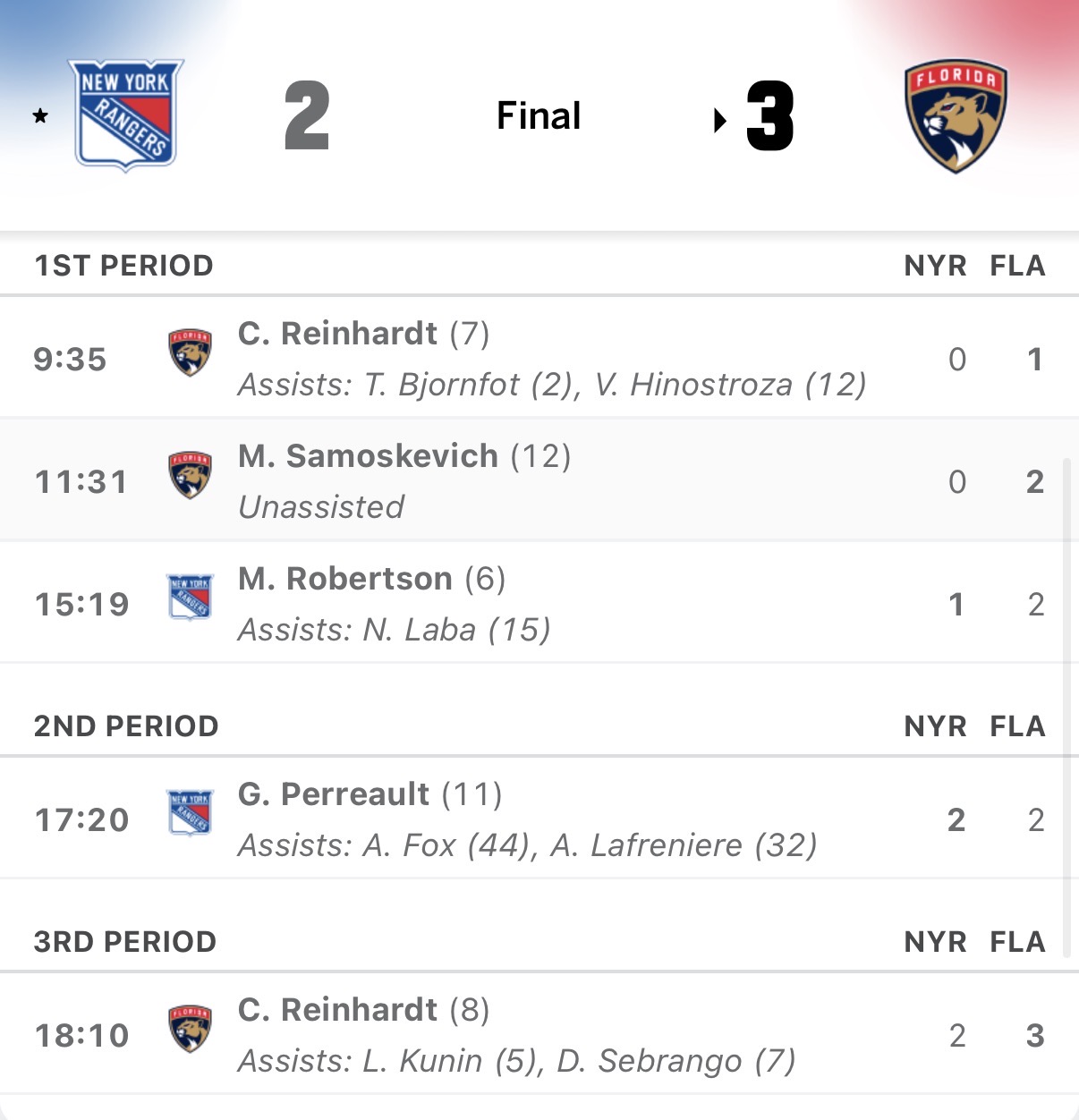Click the winner arrow beside Florida's score
1079x1120 pixels.
pos(720,120)
